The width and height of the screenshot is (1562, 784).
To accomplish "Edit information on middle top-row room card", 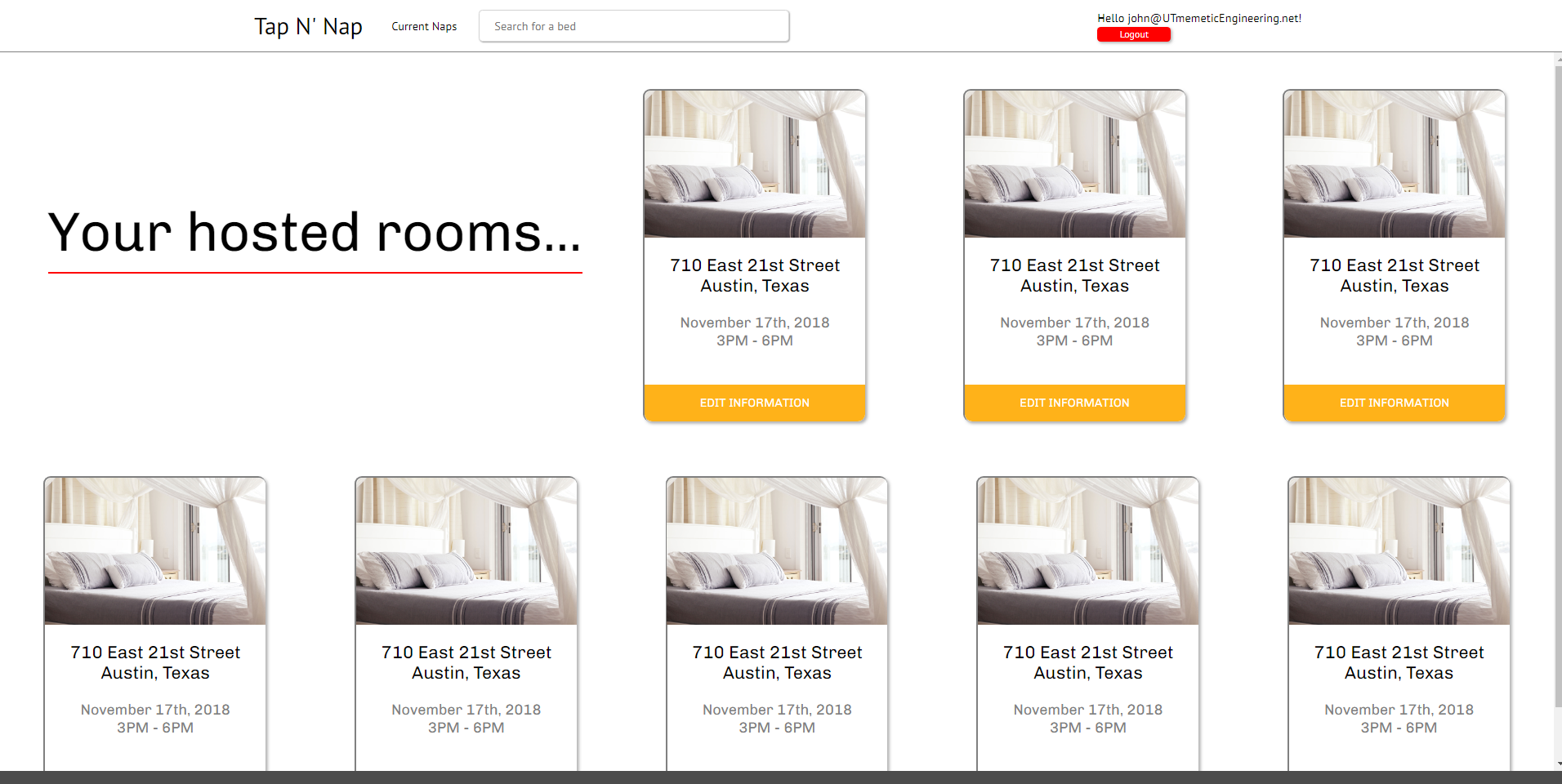I will (1074, 403).
